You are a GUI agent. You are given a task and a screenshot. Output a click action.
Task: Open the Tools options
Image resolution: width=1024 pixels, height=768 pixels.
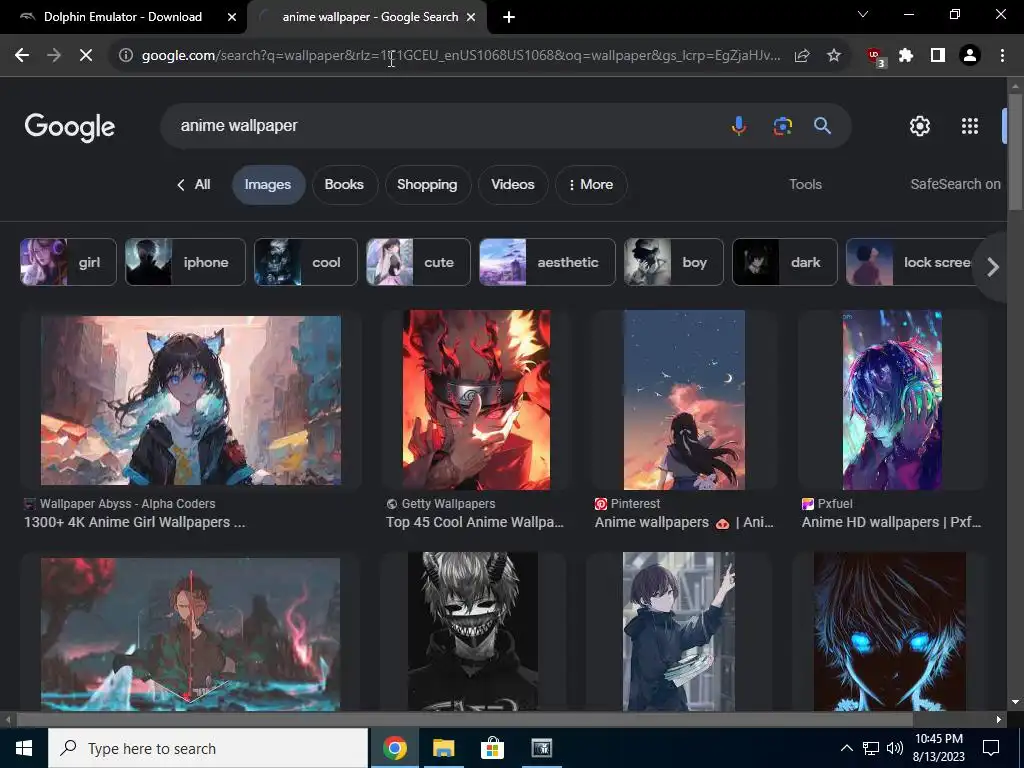coord(805,185)
